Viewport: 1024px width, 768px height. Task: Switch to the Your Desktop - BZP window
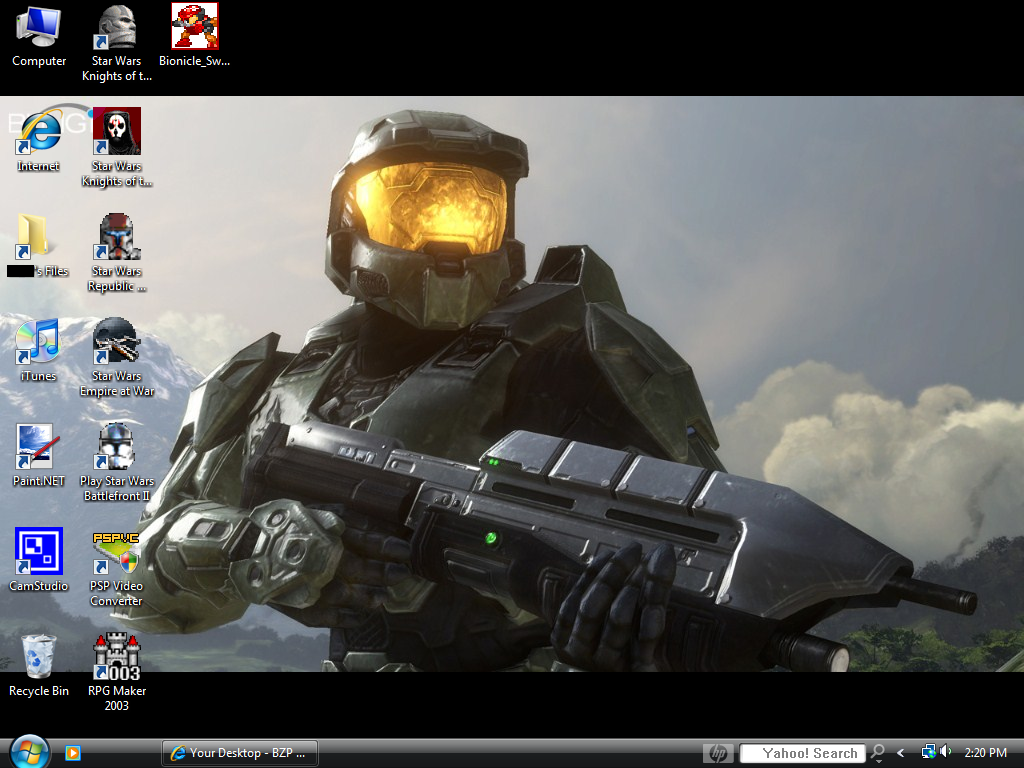pyautogui.click(x=240, y=753)
